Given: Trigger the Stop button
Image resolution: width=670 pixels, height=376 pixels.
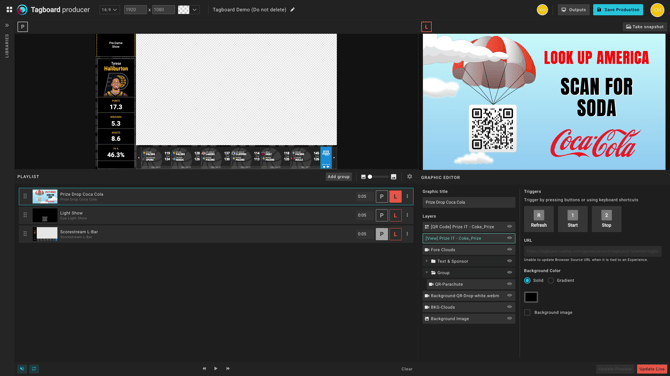Looking at the screenshot, I should pyautogui.click(x=606, y=219).
